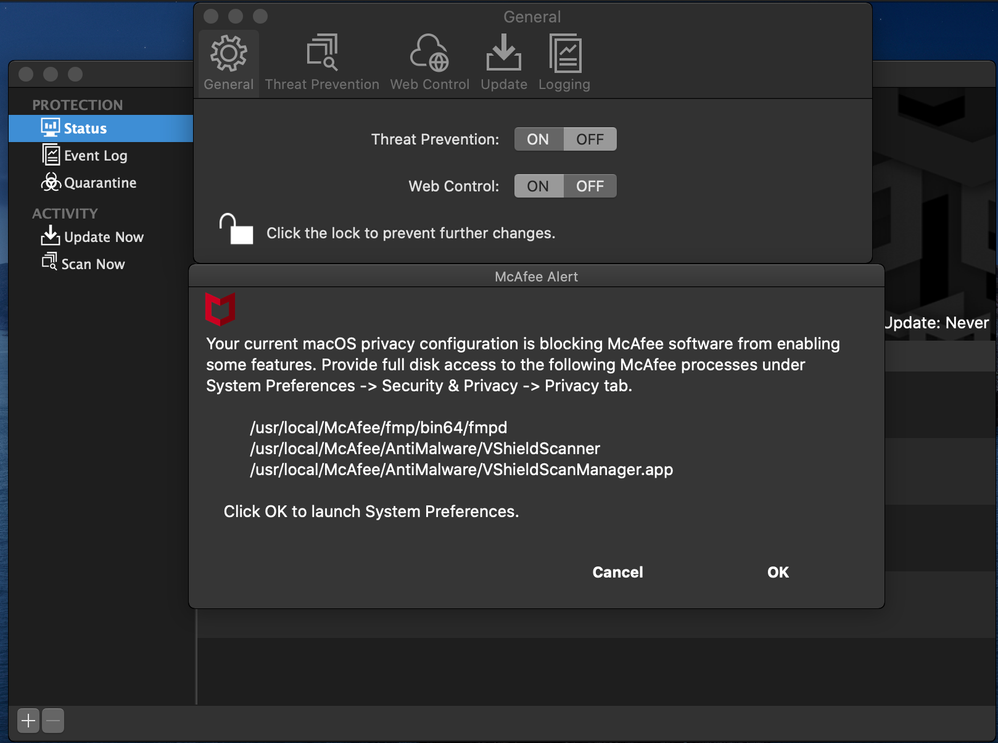Click the ACTIVITY section header
The image size is (998, 743).
[65, 213]
